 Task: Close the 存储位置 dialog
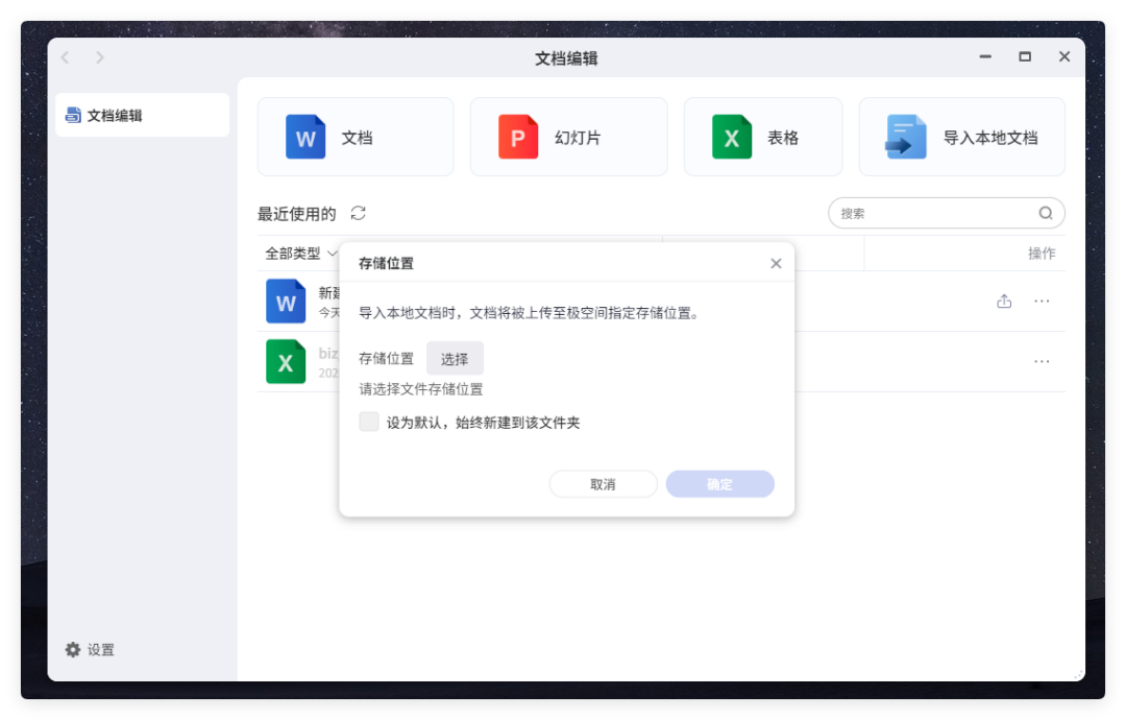point(776,264)
